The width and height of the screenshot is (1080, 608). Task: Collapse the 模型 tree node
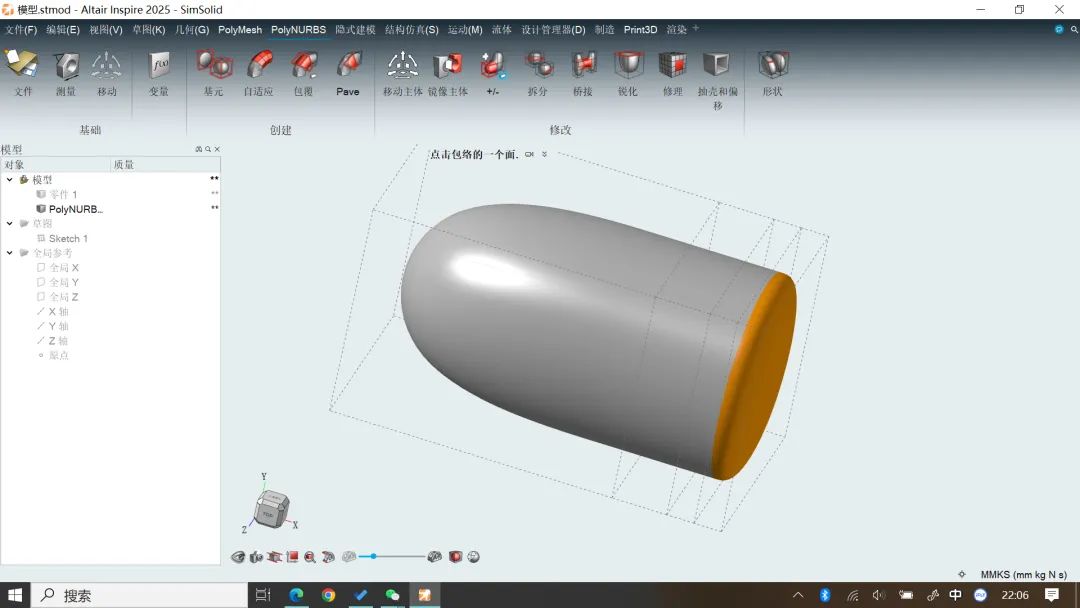pyautogui.click(x=10, y=180)
